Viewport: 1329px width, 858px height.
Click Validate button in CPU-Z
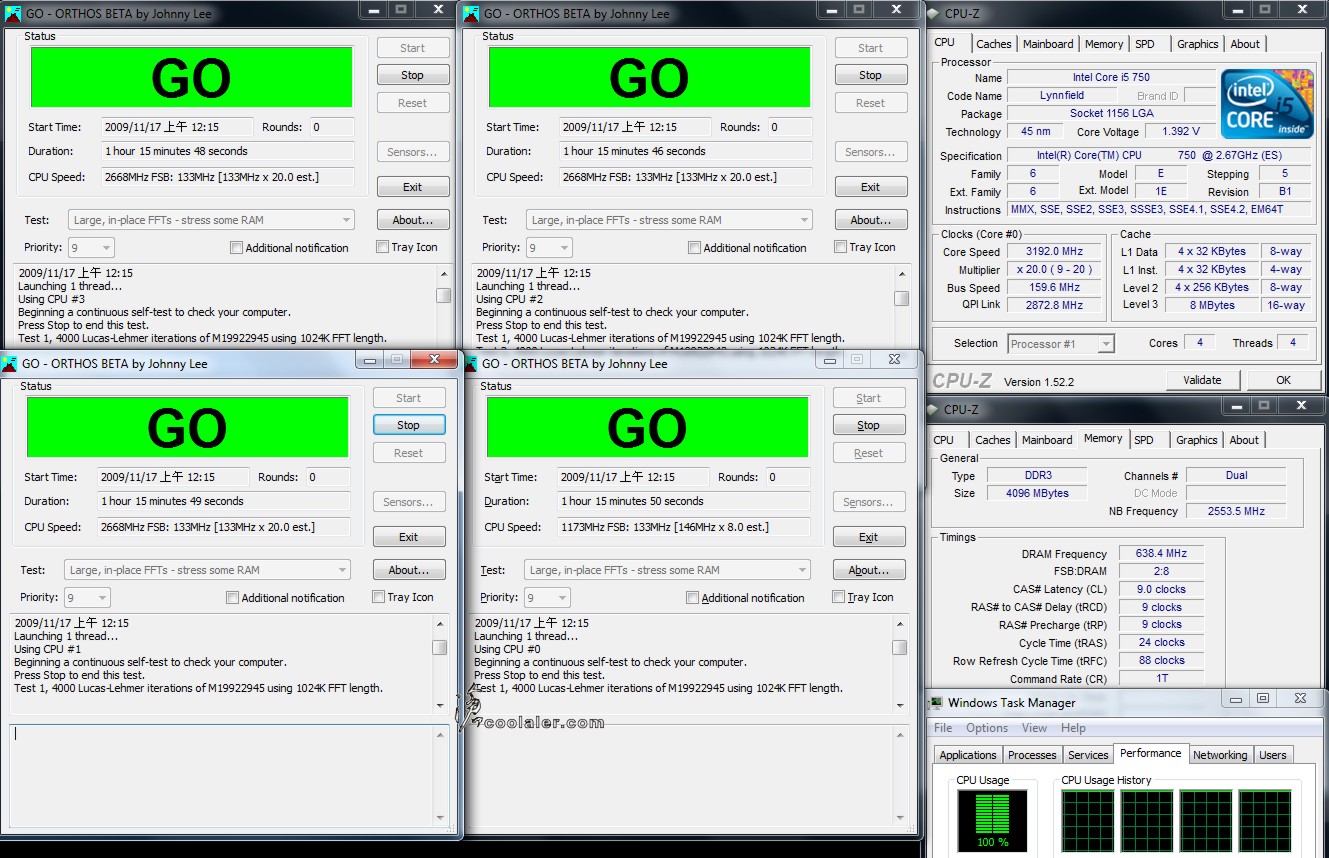point(1202,380)
